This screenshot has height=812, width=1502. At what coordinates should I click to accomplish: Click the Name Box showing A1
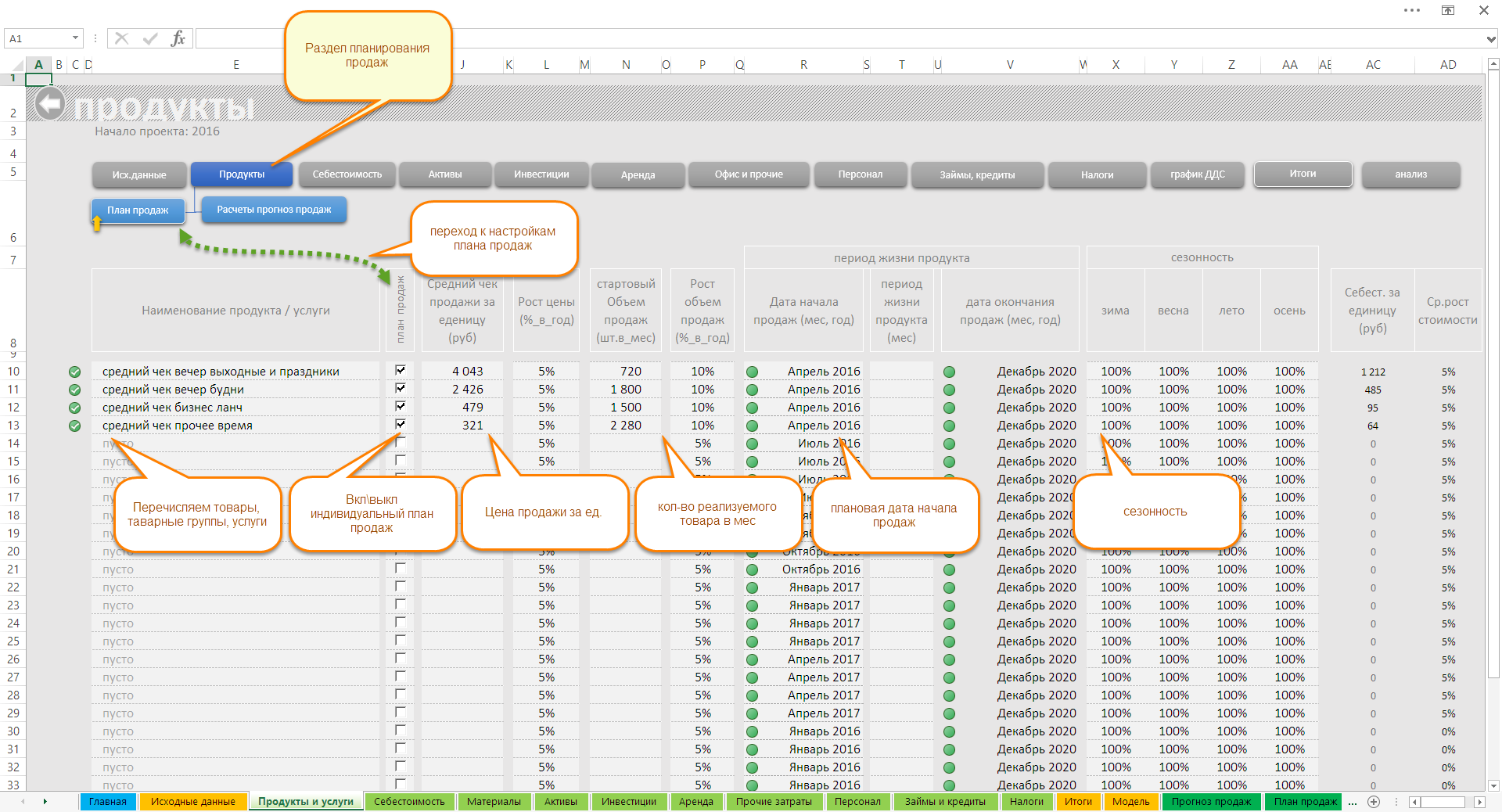(x=37, y=38)
